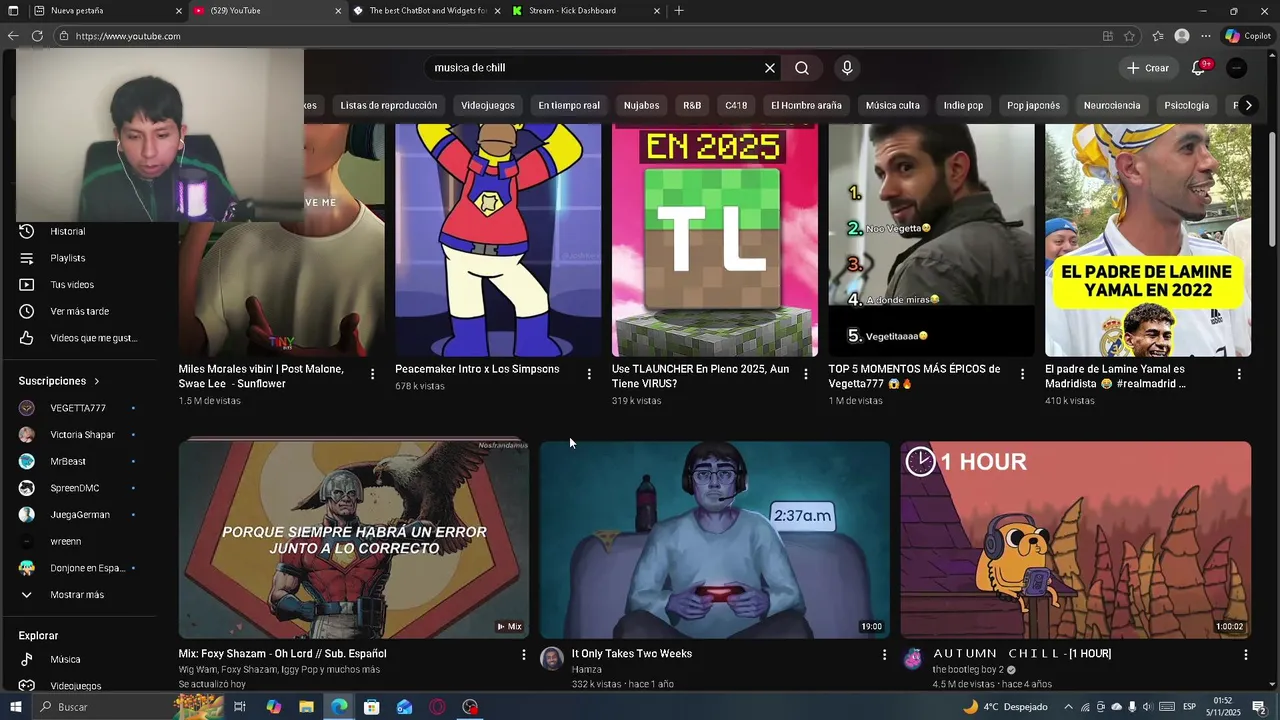Screen dimensions: 1280x720
Task: Select the Videojuegos filter chip
Action: point(488,105)
